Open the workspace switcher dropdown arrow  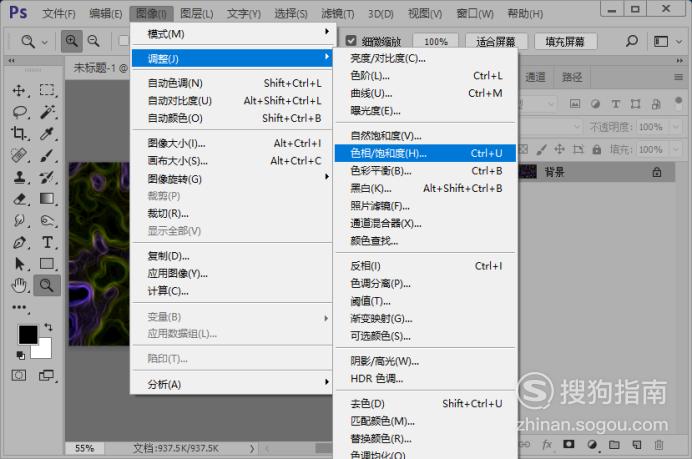coord(679,42)
